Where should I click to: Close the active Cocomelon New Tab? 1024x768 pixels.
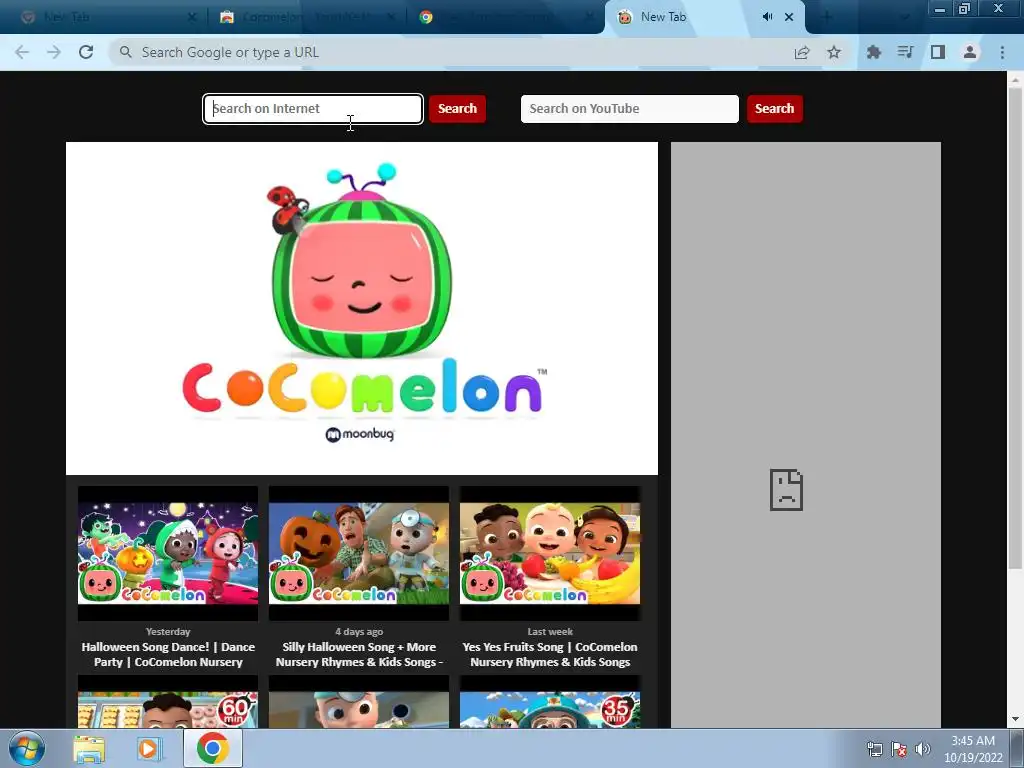point(789,17)
